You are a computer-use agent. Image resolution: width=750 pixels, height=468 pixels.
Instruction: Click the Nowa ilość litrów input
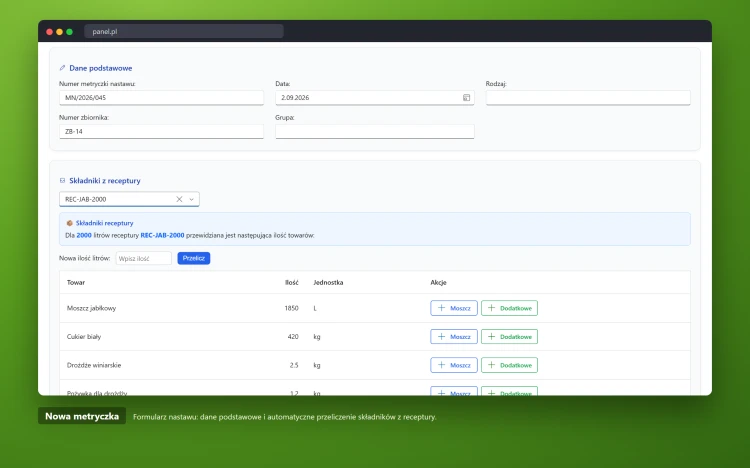coord(143,258)
